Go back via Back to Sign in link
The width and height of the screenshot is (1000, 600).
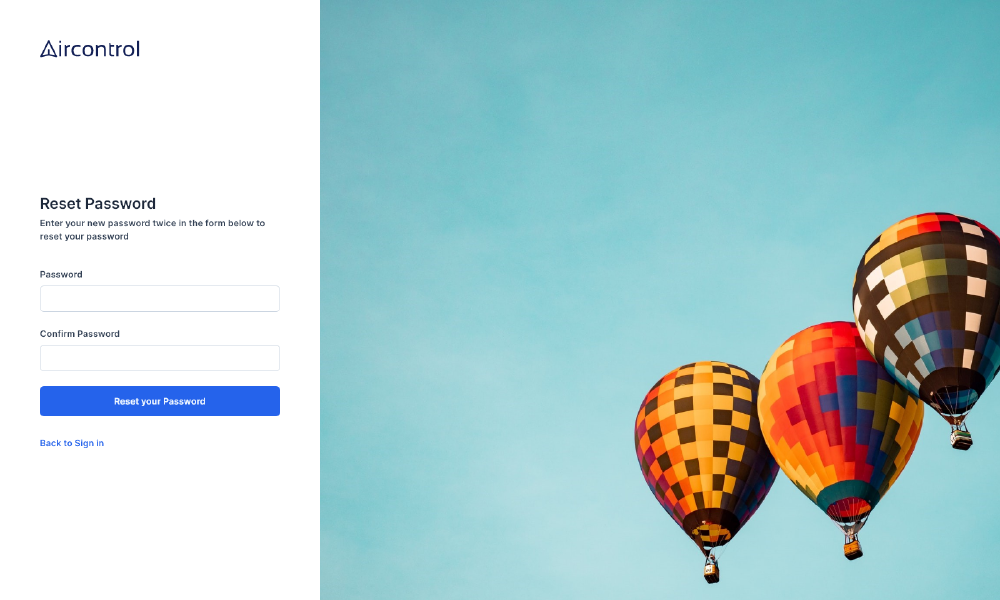(x=71, y=443)
